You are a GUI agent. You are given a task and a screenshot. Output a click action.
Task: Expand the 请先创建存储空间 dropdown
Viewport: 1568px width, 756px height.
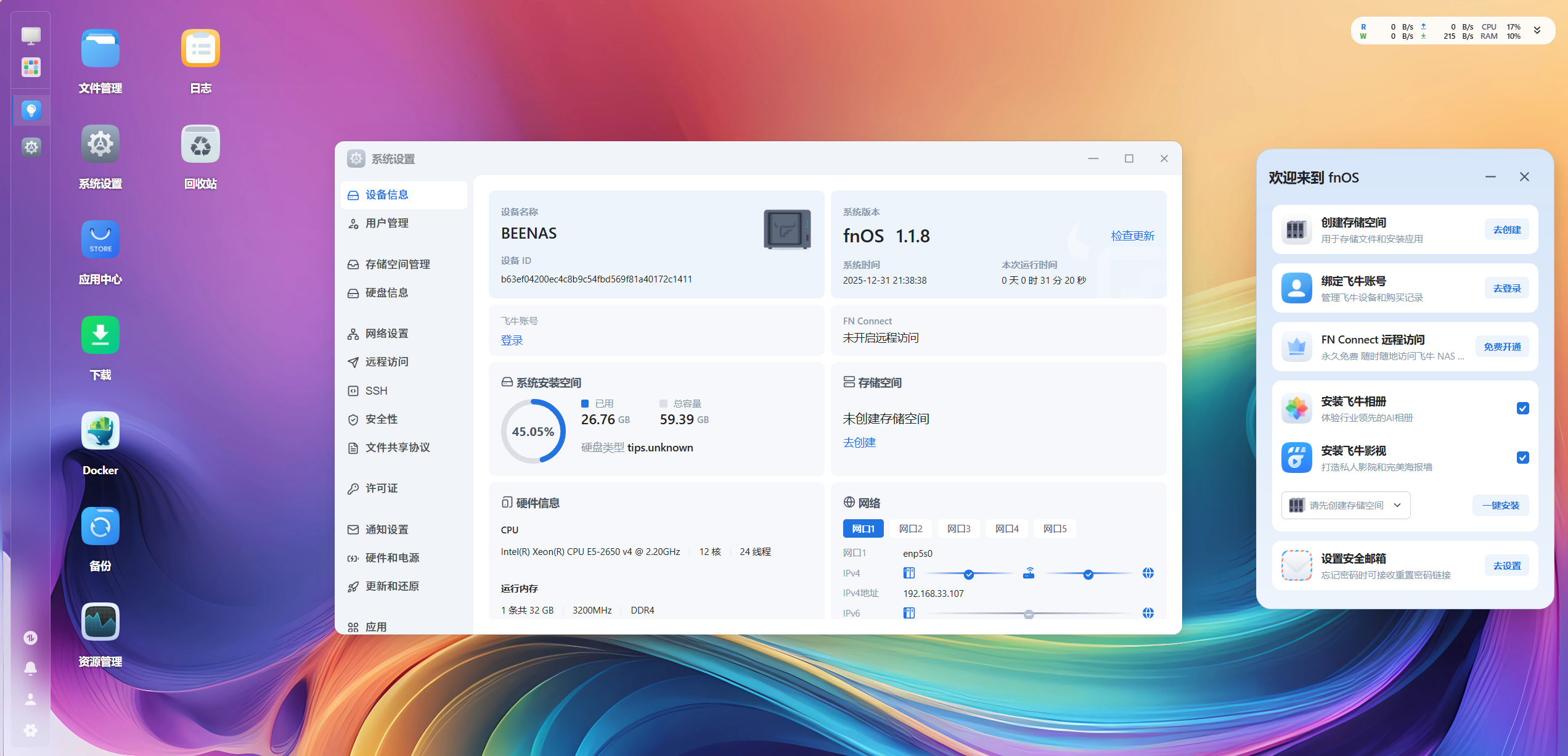1345,506
